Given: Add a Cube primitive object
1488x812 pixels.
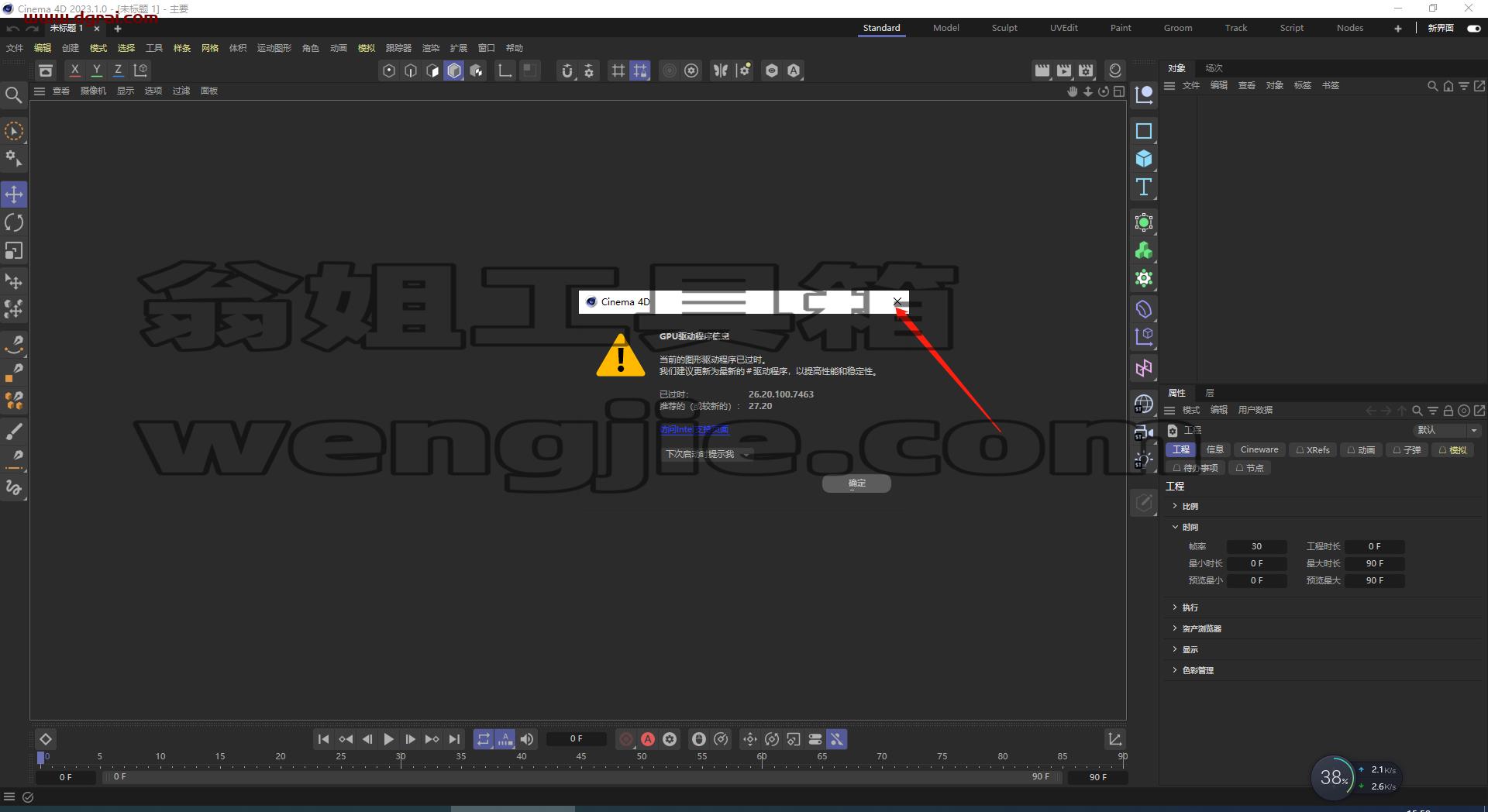Looking at the screenshot, I should [1144, 159].
